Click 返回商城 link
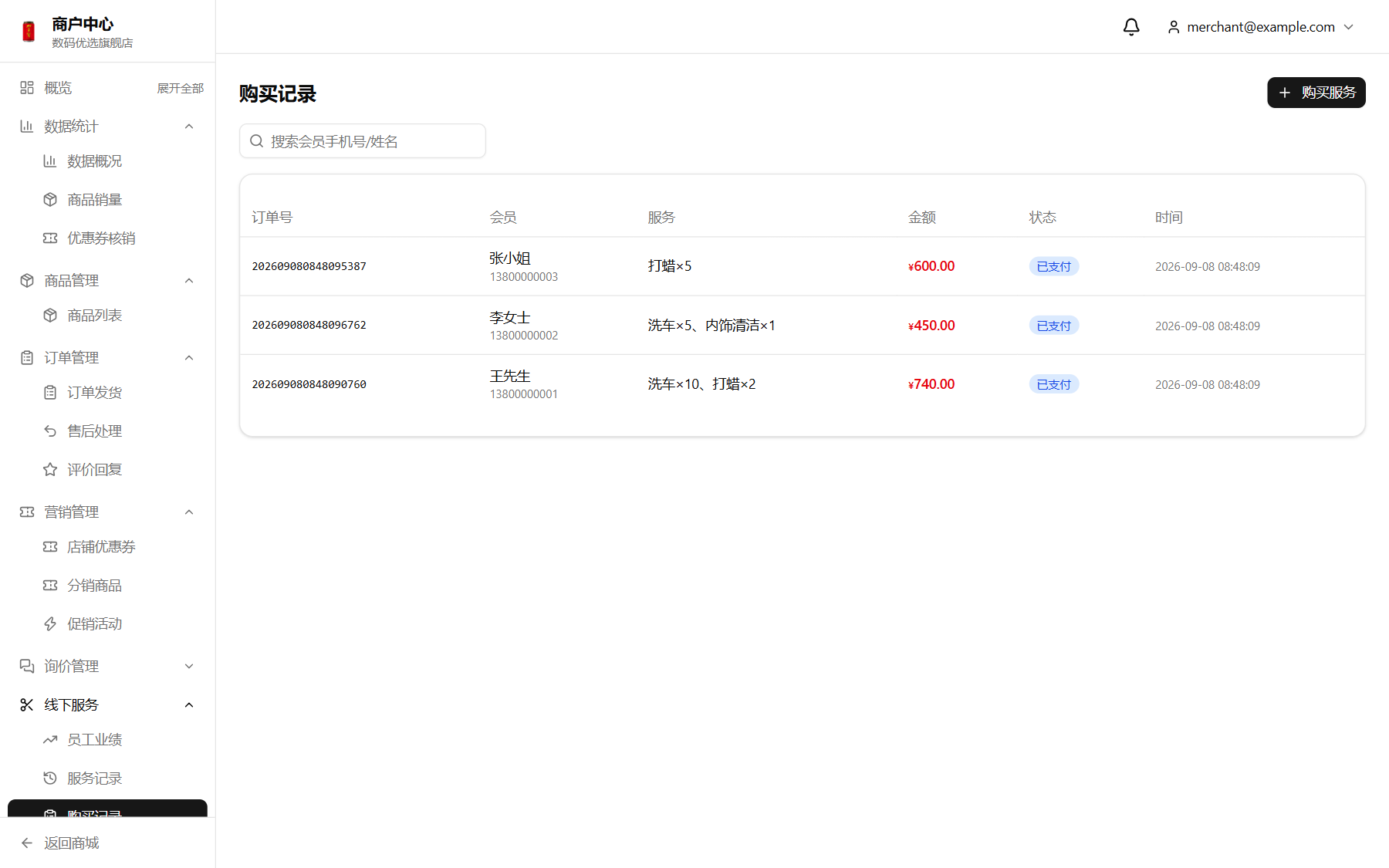 click(x=59, y=843)
